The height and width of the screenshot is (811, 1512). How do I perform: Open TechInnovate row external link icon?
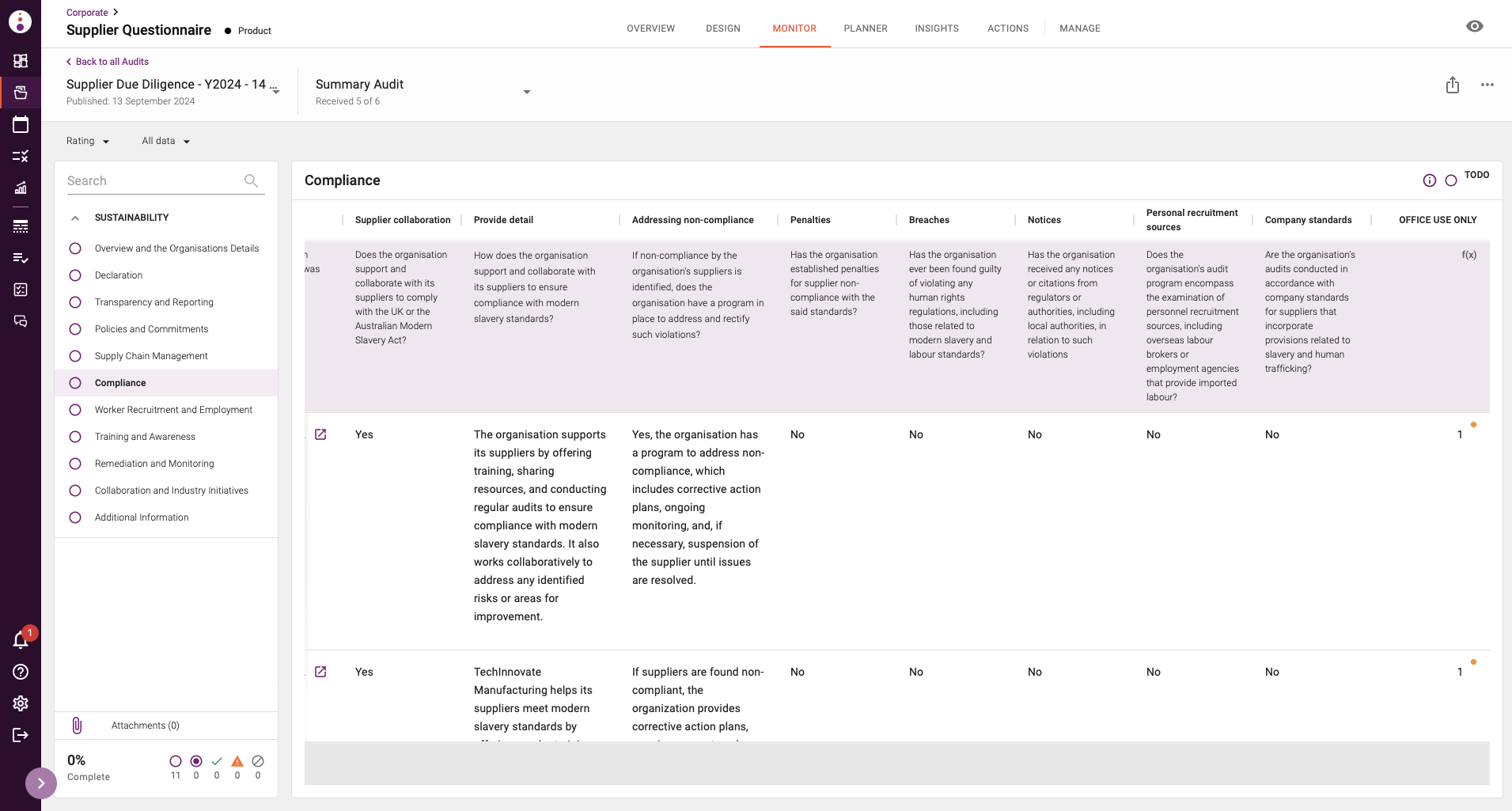coord(320,672)
